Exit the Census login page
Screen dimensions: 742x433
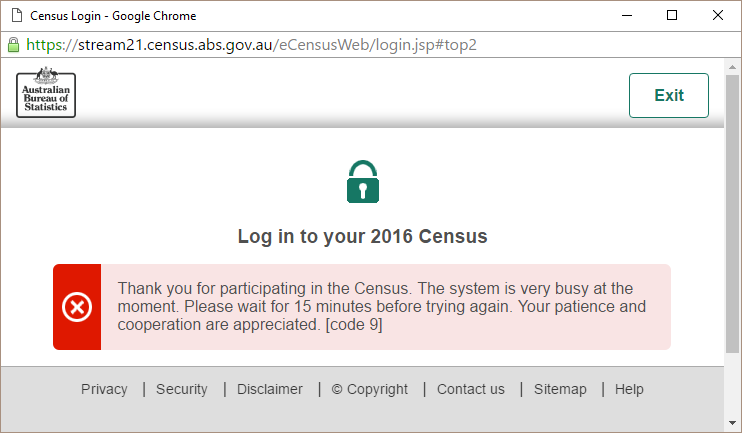669,95
